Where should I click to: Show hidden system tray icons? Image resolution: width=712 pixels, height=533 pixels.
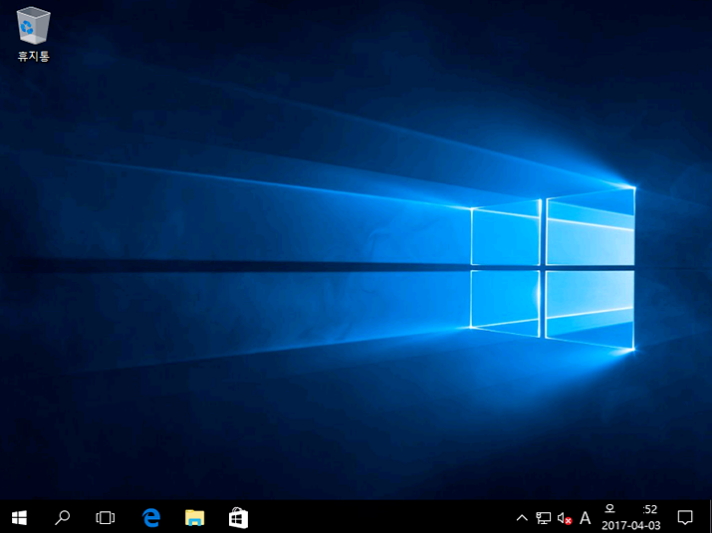(522, 518)
